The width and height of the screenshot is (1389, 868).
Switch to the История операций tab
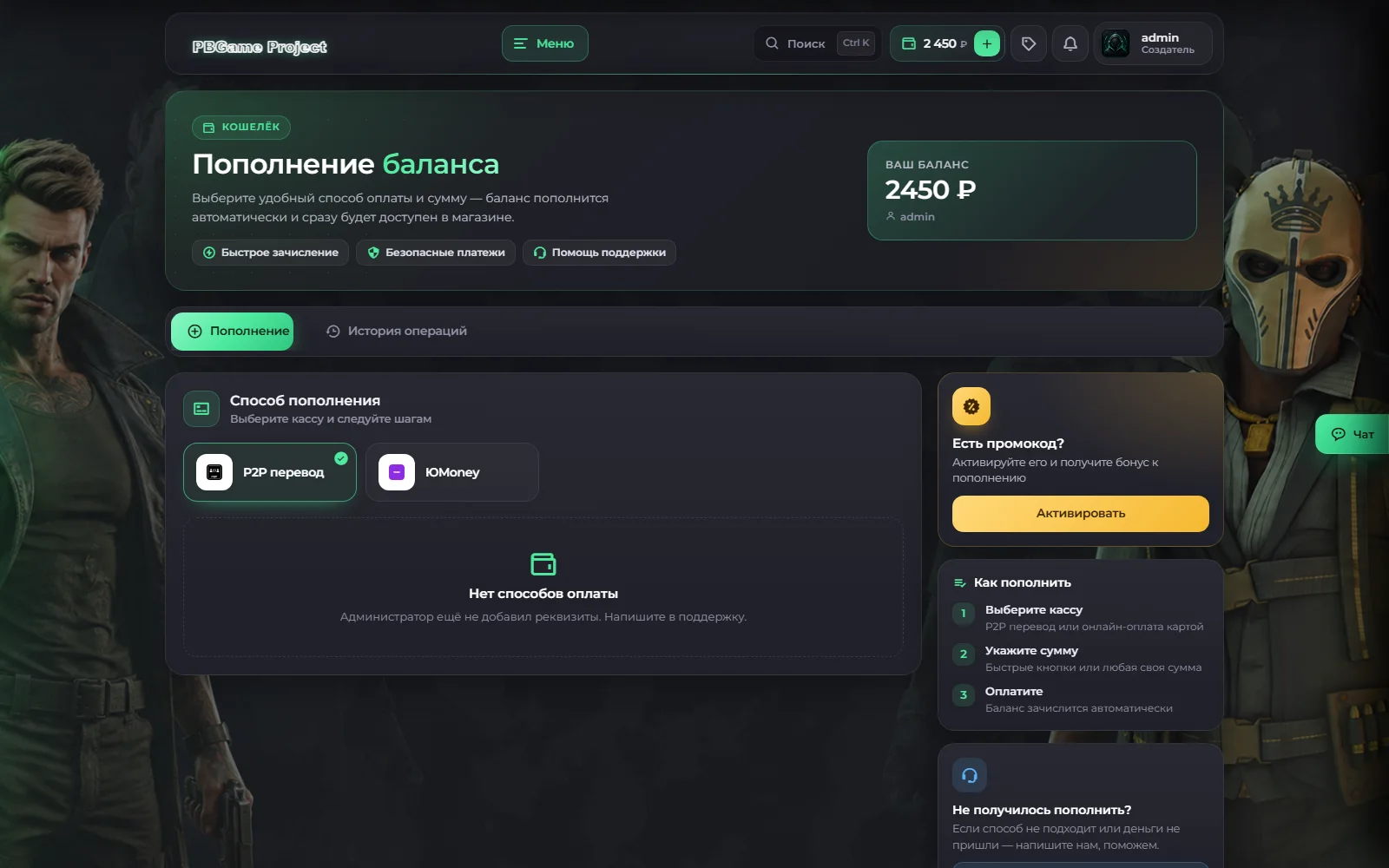pyautogui.click(x=397, y=332)
